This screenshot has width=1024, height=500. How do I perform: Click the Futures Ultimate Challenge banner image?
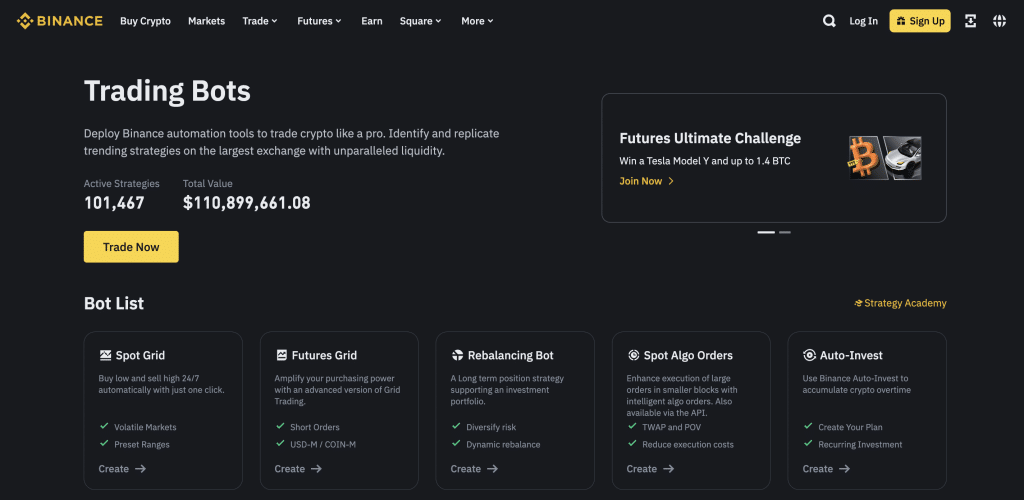pos(885,158)
